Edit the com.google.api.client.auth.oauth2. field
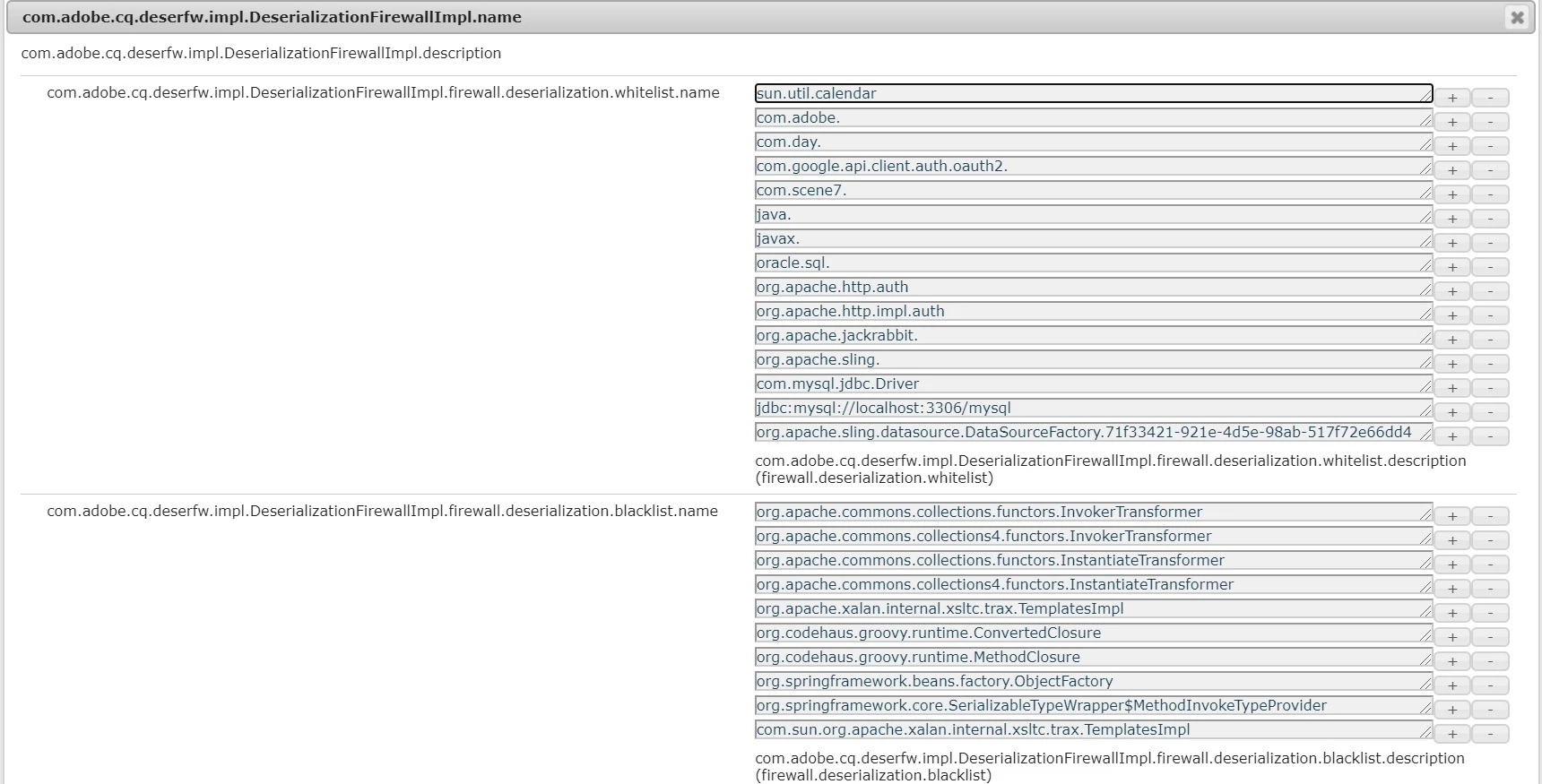Image resolution: width=1542 pixels, height=784 pixels. 1094,166
